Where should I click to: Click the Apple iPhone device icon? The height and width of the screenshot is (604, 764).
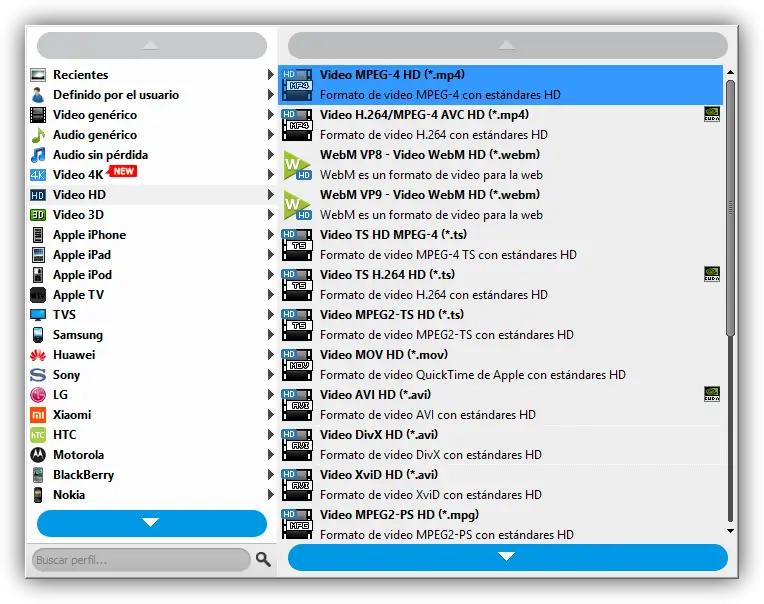[38, 235]
